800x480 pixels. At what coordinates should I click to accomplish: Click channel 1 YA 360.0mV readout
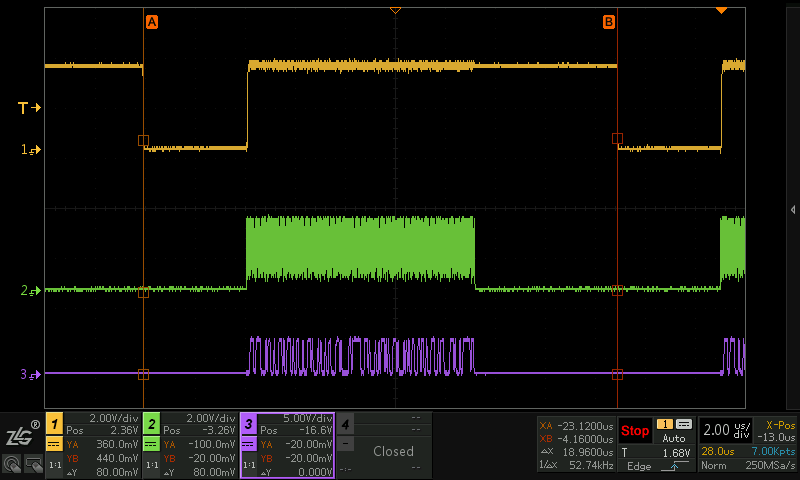[x=102, y=444]
